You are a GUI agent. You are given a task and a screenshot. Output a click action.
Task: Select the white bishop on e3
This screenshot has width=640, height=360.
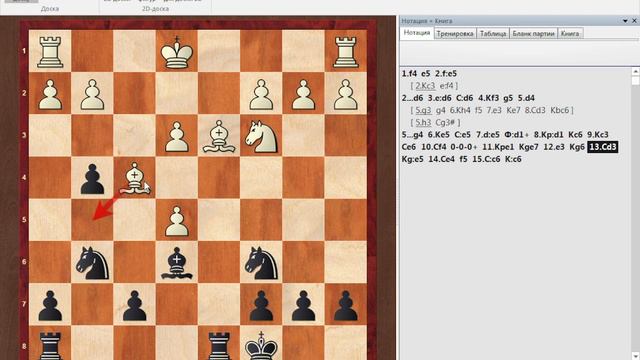(219, 136)
